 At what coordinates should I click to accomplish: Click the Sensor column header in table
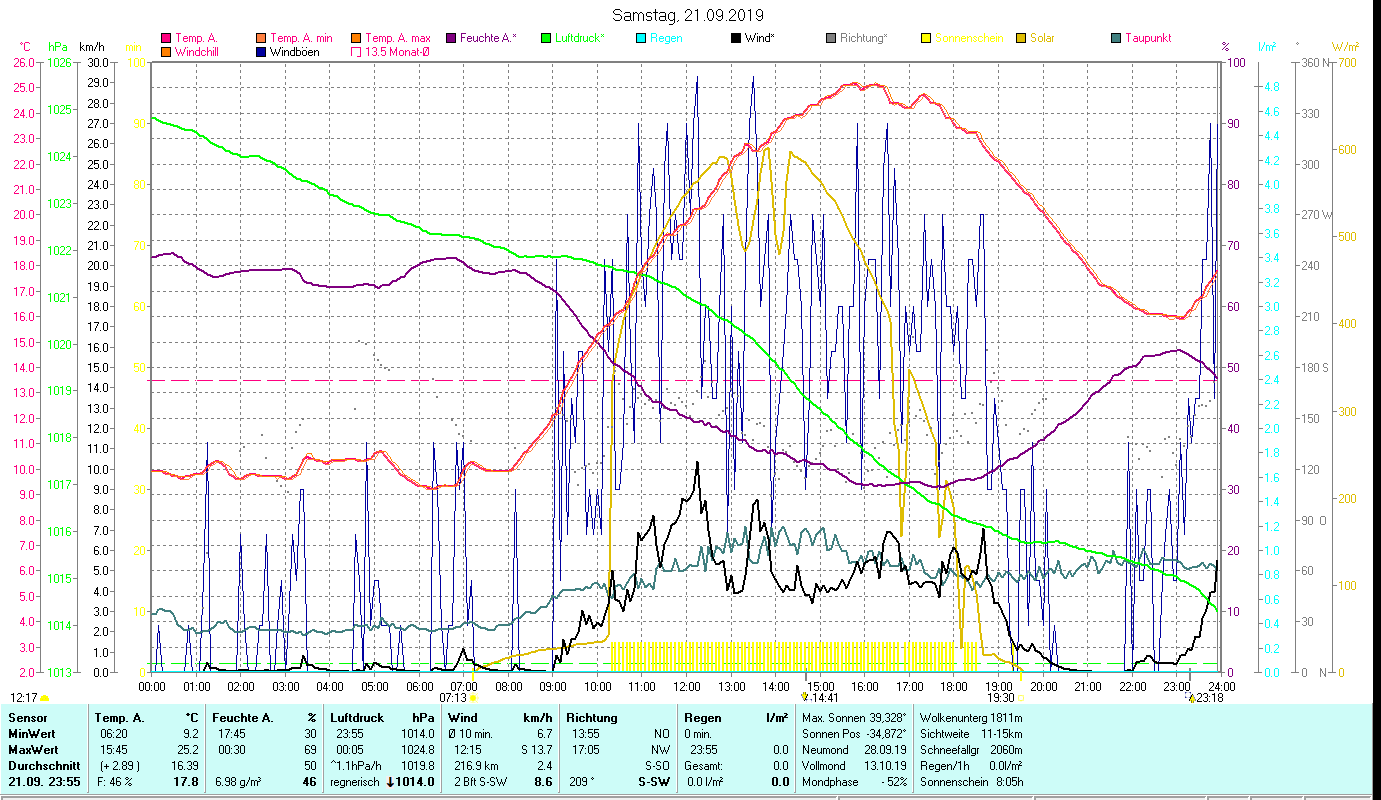27,718
